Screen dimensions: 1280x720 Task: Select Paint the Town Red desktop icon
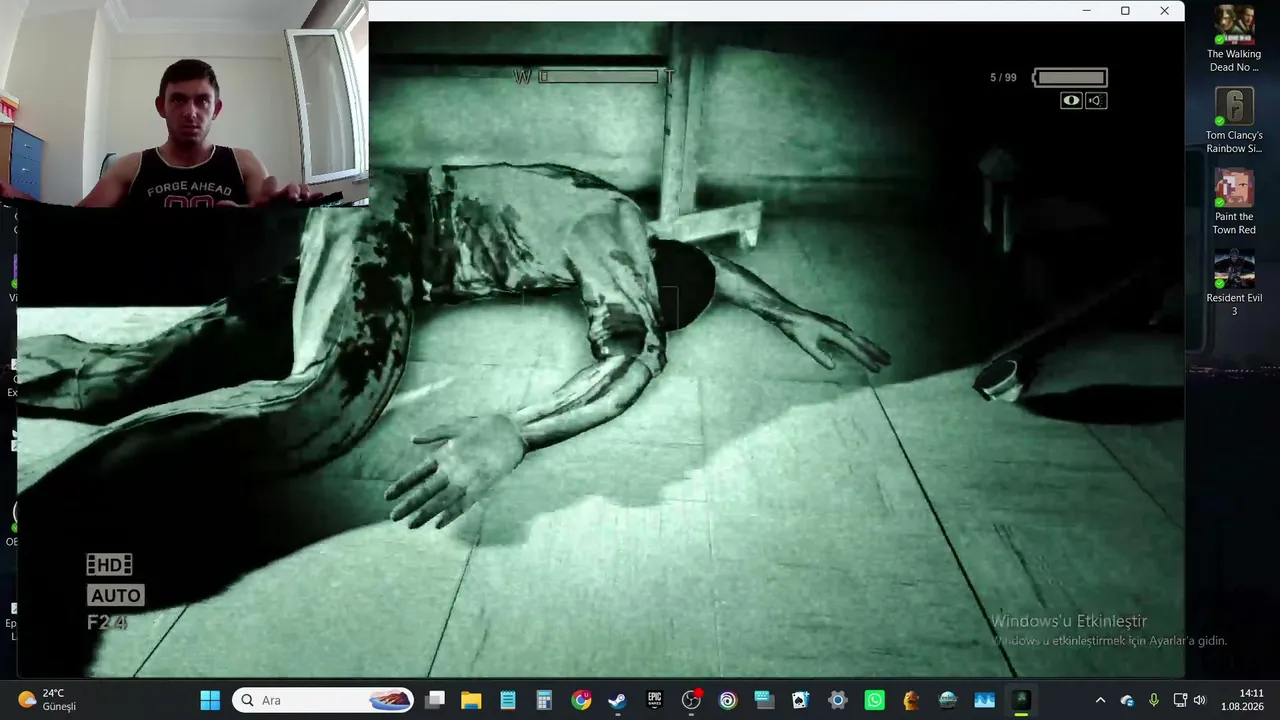point(1234,202)
